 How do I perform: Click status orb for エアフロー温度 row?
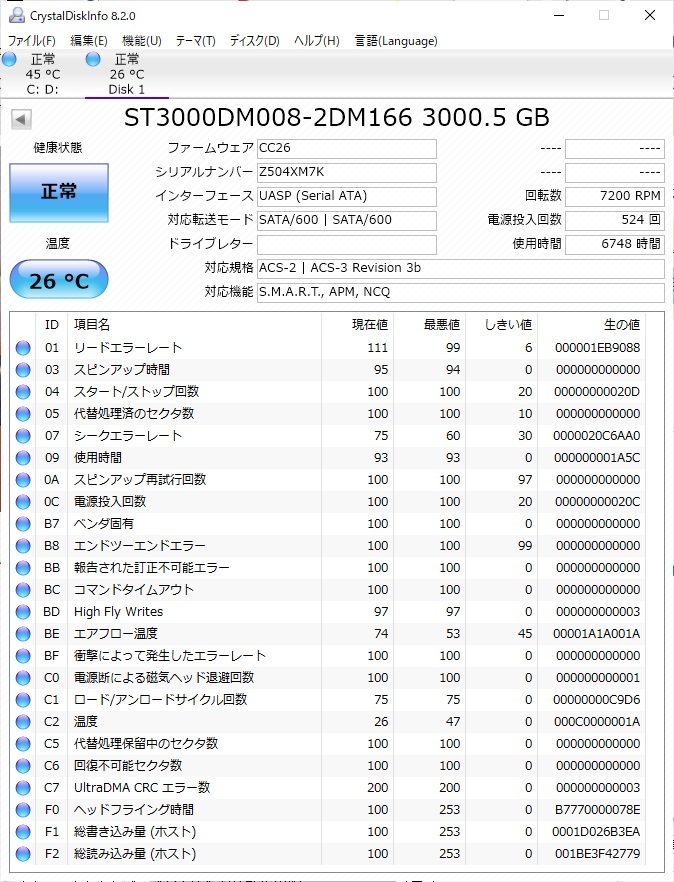click(23, 634)
